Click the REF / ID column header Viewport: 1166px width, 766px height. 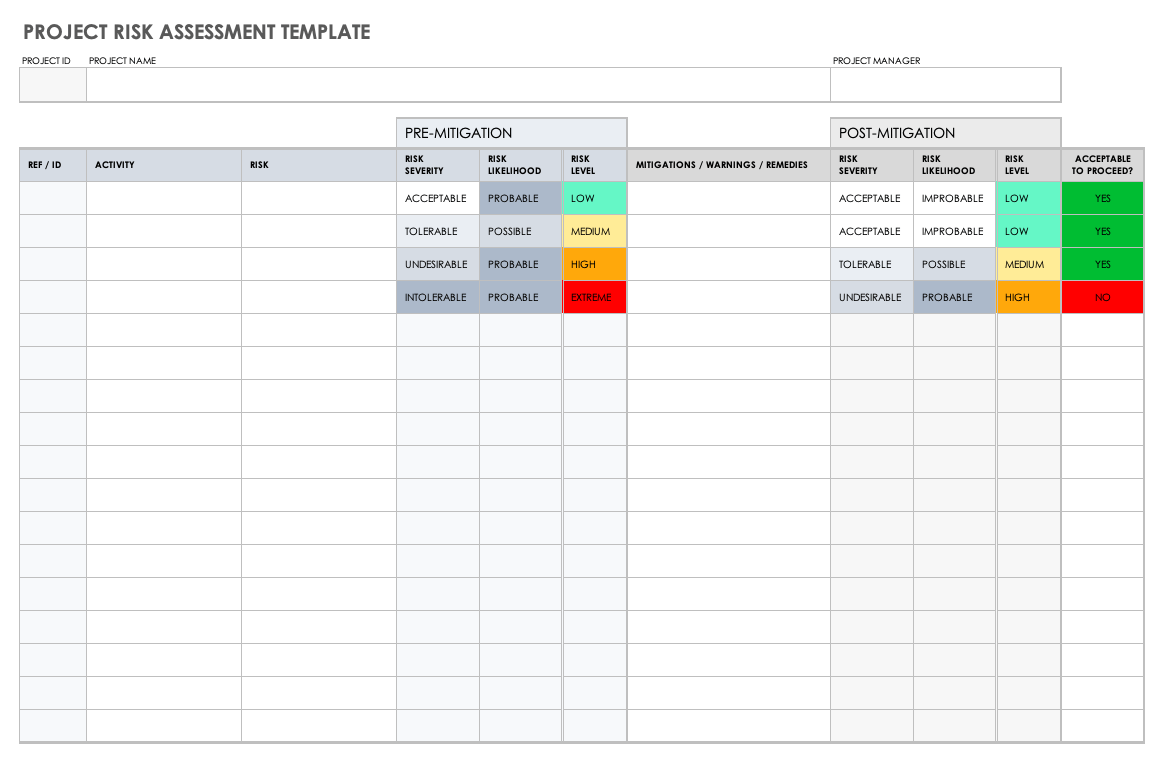(52, 164)
